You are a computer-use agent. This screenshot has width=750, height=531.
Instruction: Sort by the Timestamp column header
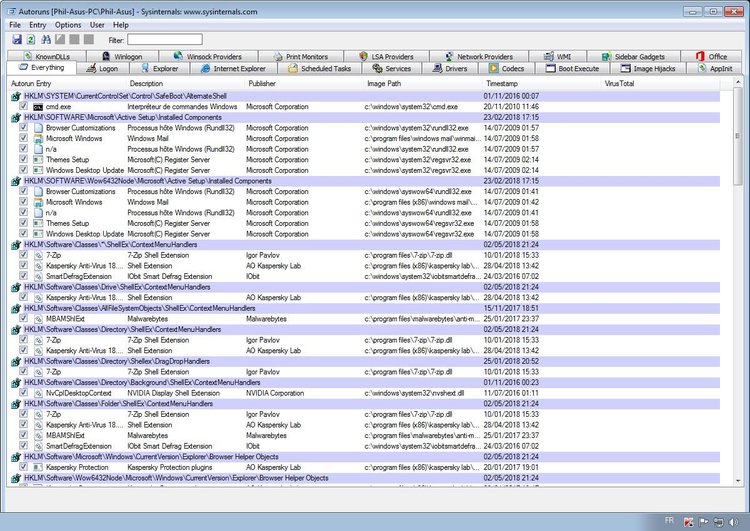pyautogui.click(x=542, y=84)
